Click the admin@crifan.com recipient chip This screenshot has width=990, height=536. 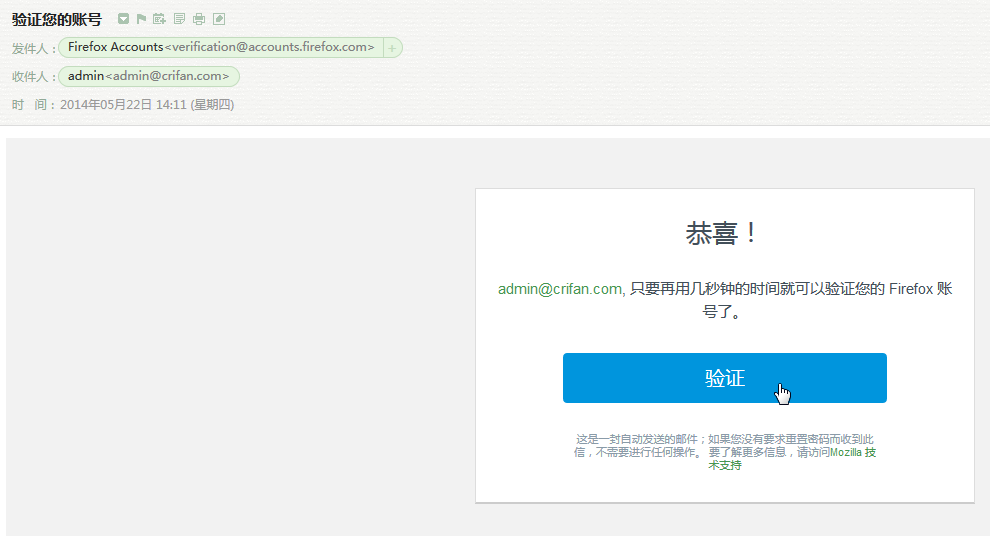(x=149, y=76)
